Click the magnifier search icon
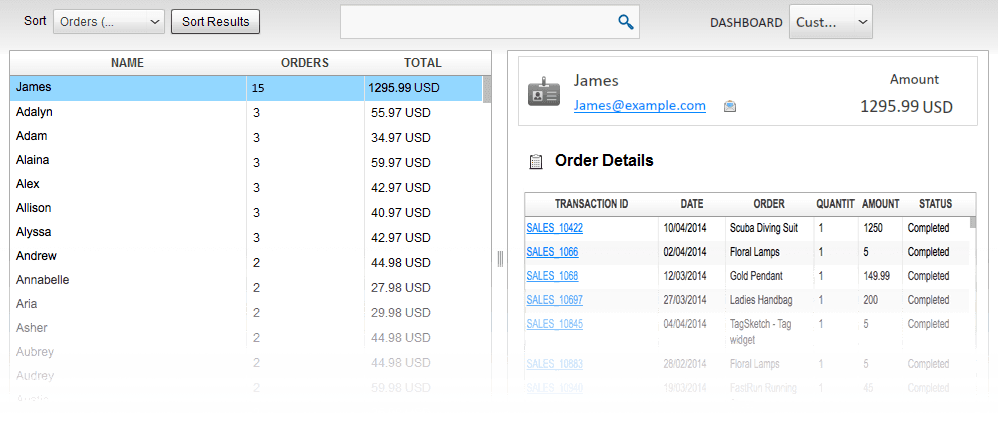This screenshot has width=998, height=433. tap(626, 22)
